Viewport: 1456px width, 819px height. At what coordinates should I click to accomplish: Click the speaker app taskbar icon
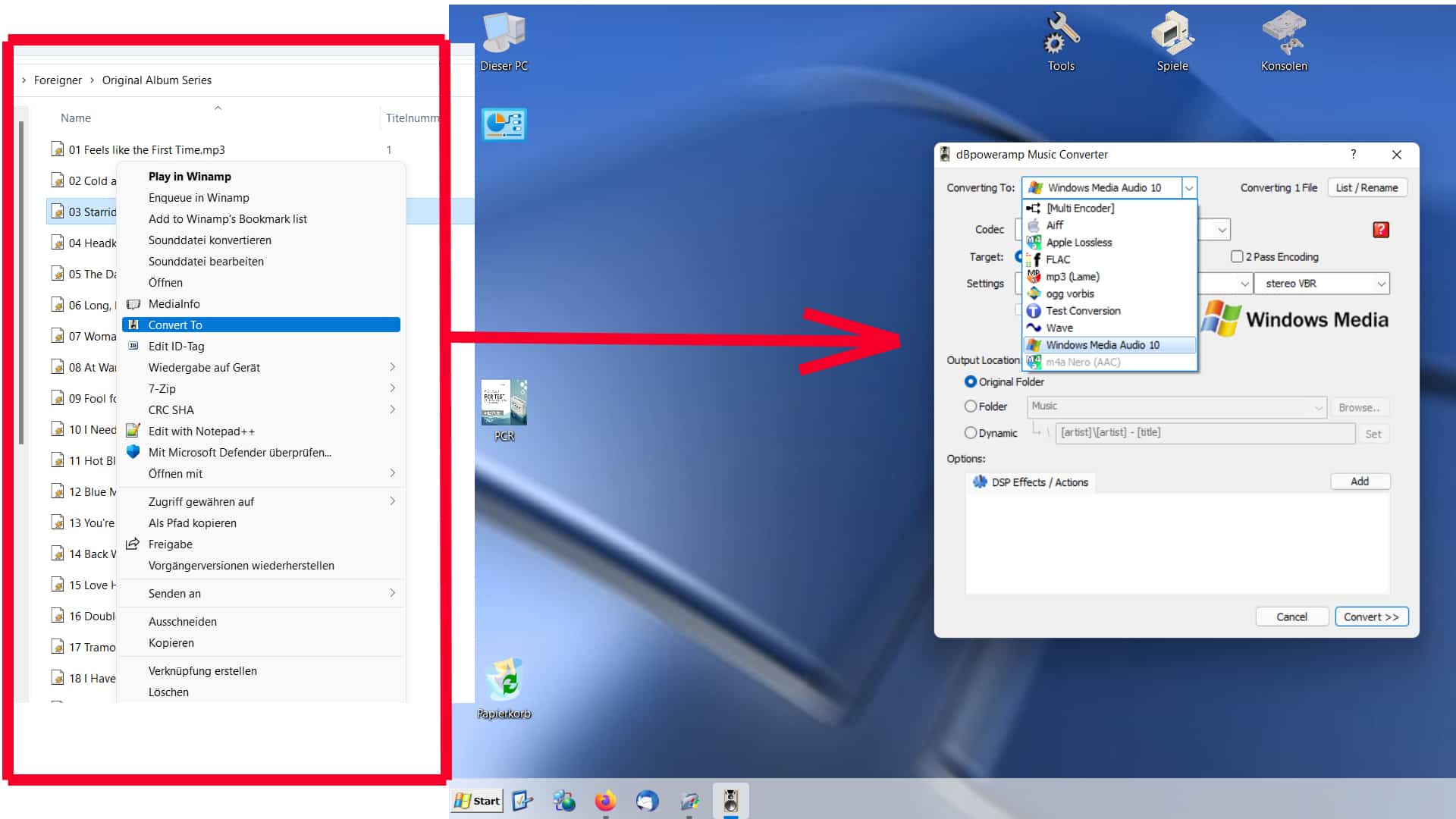click(x=730, y=801)
